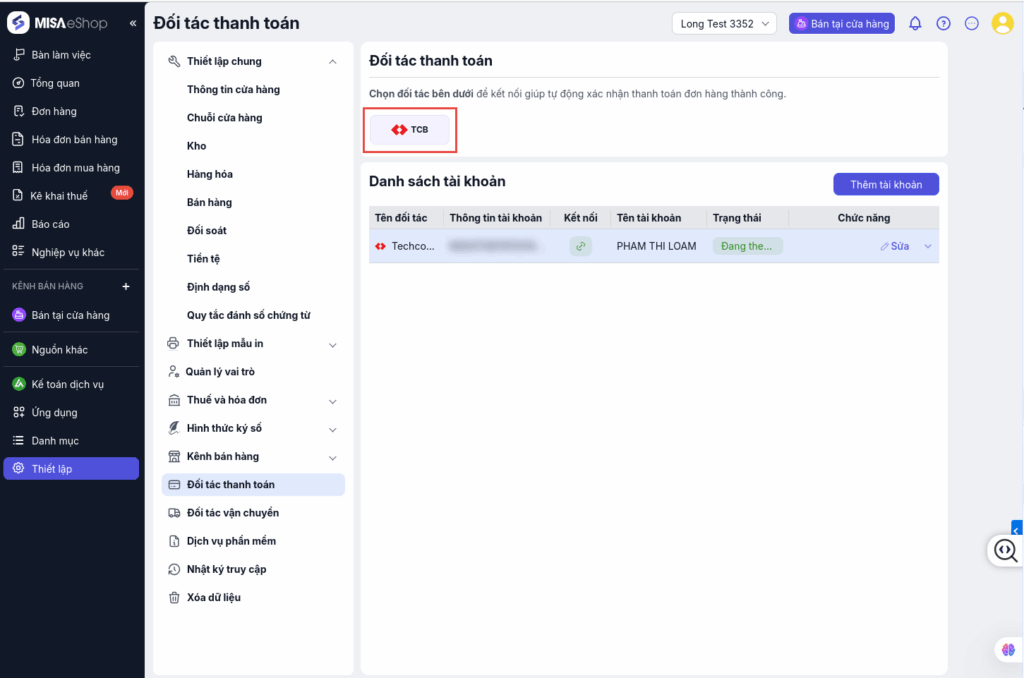Click the Bán tại cửa hàng header button

tap(841, 24)
